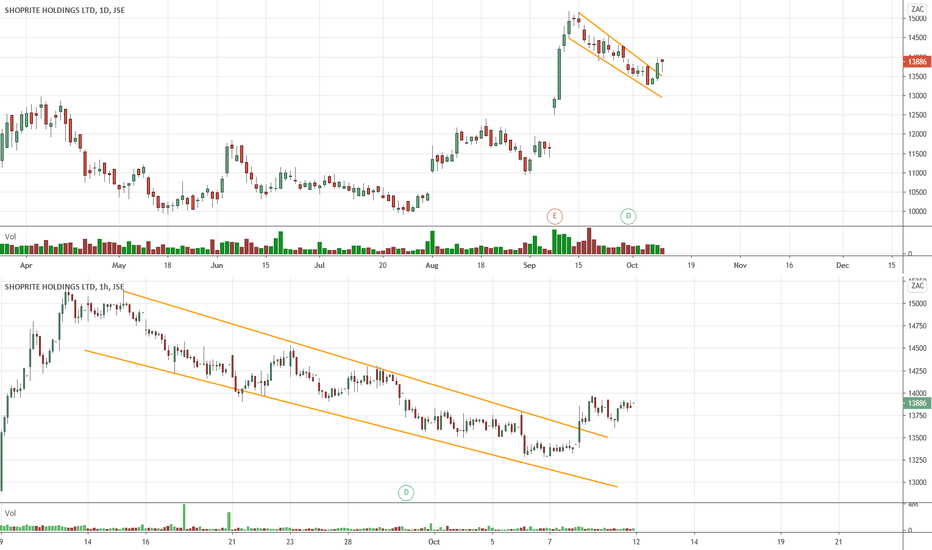This screenshot has height=550, width=932.
Task: Click the Oct label on daily time axis
Action: (632, 265)
